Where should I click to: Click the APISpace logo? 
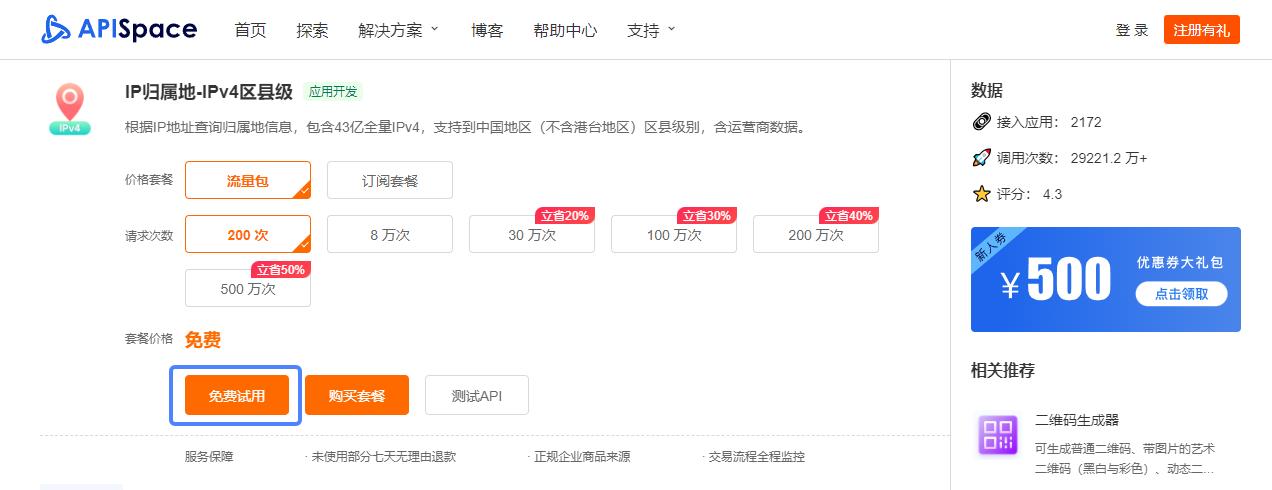coord(119,30)
